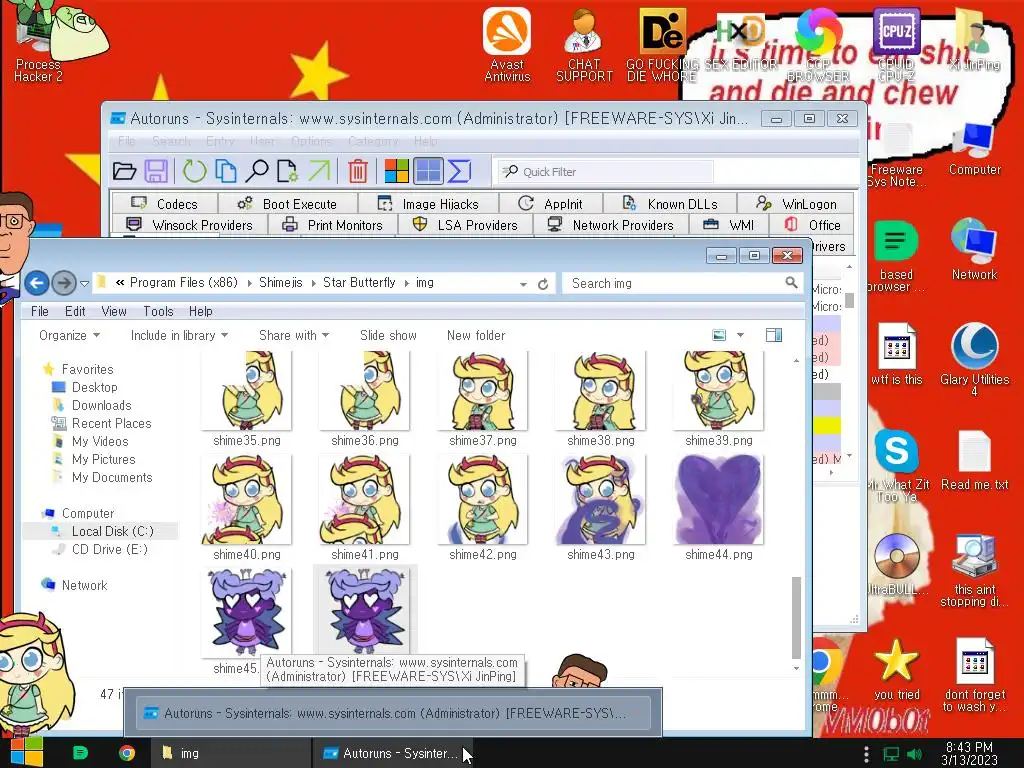Click the green Refresh icon in Autoruns toolbar
1024x768 pixels.
pyautogui.click(x=194, y=172)
